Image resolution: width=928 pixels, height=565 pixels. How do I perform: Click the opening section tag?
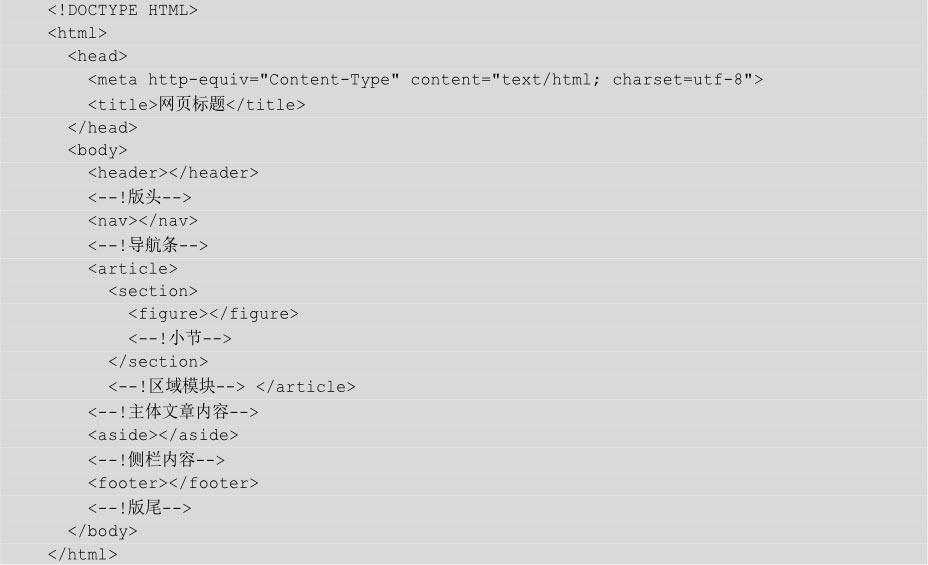[153, 291]
